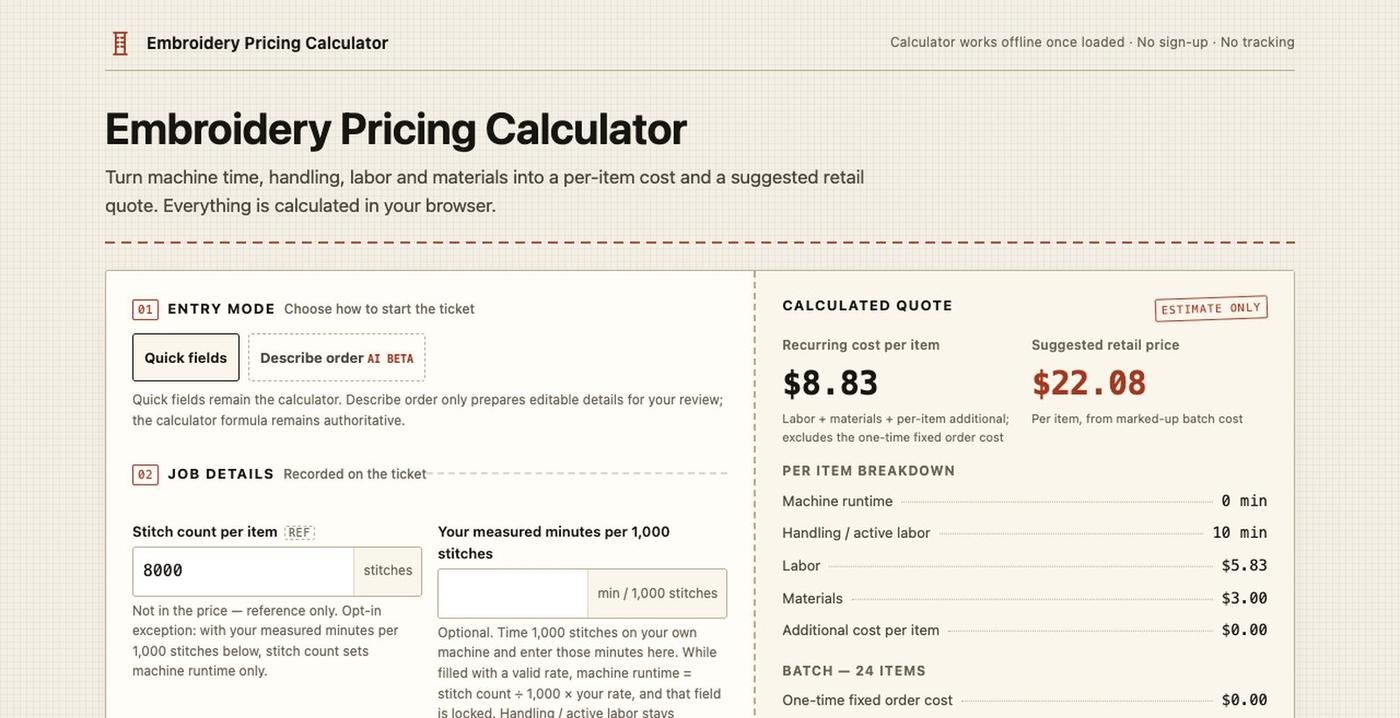1400x718 pixels.
Task: Focus the Stitch count per item field
Action: (244, 571)
